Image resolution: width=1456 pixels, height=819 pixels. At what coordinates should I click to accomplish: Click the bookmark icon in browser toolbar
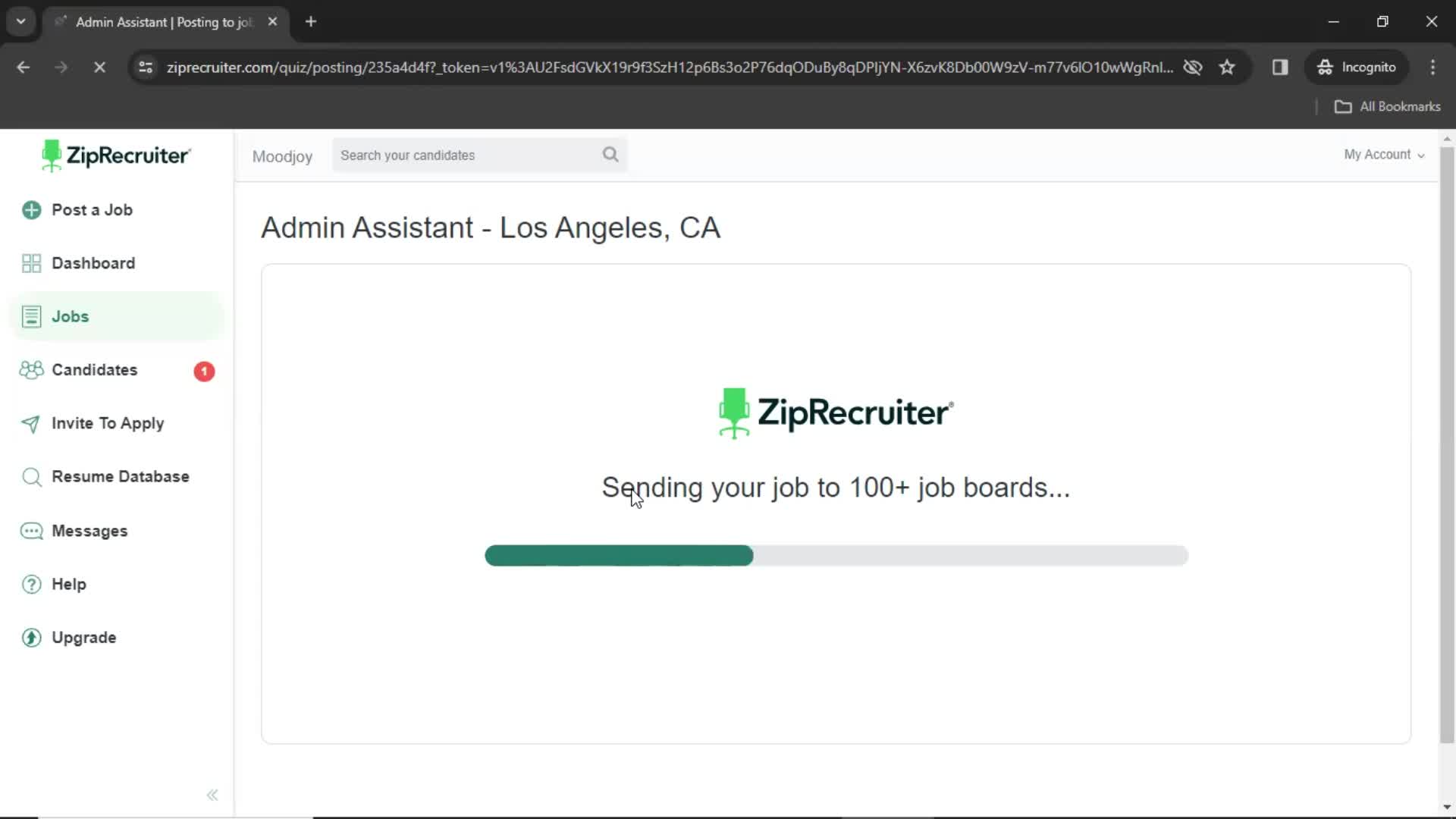point(1226,67)
